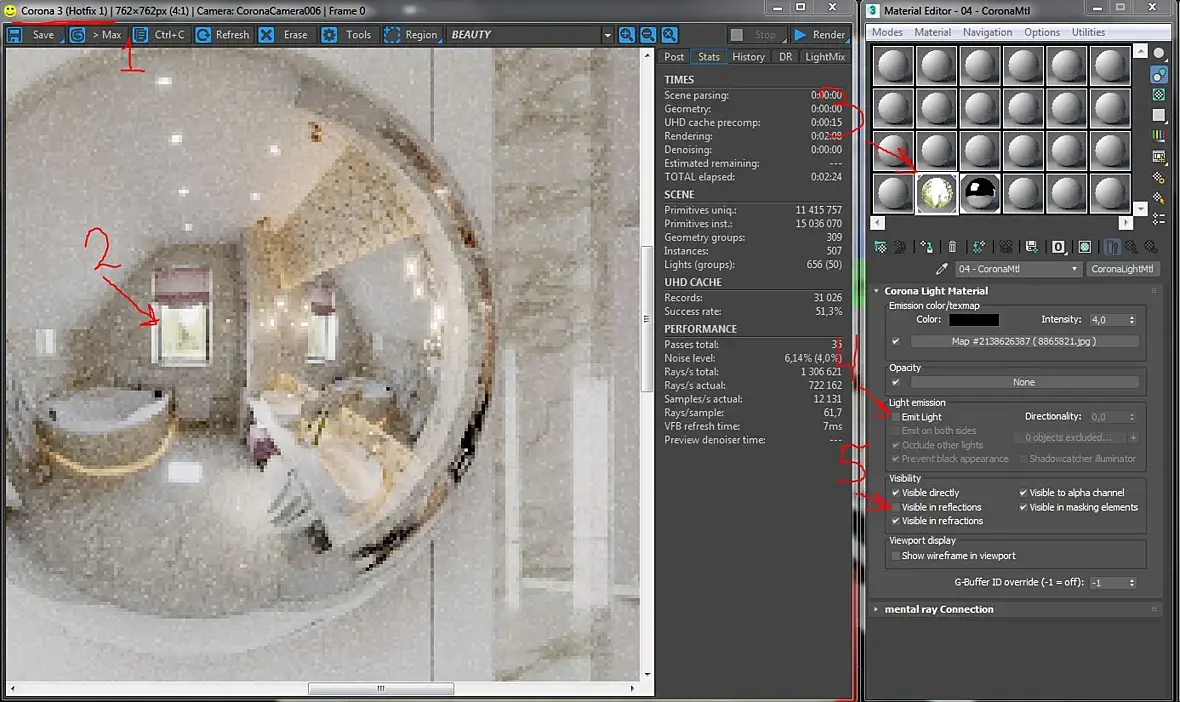Toggle Show wireframe in viewport checkbox

895,556
